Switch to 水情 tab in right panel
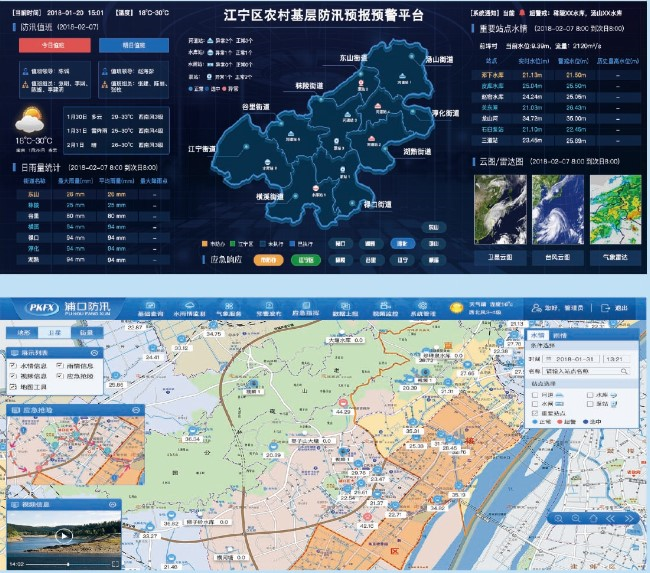650x573 pixels. click(538, 335)
